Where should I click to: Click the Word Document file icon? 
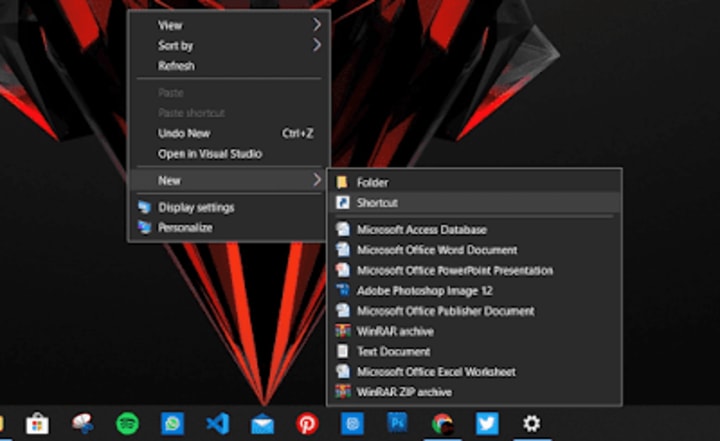pos(343,249)
